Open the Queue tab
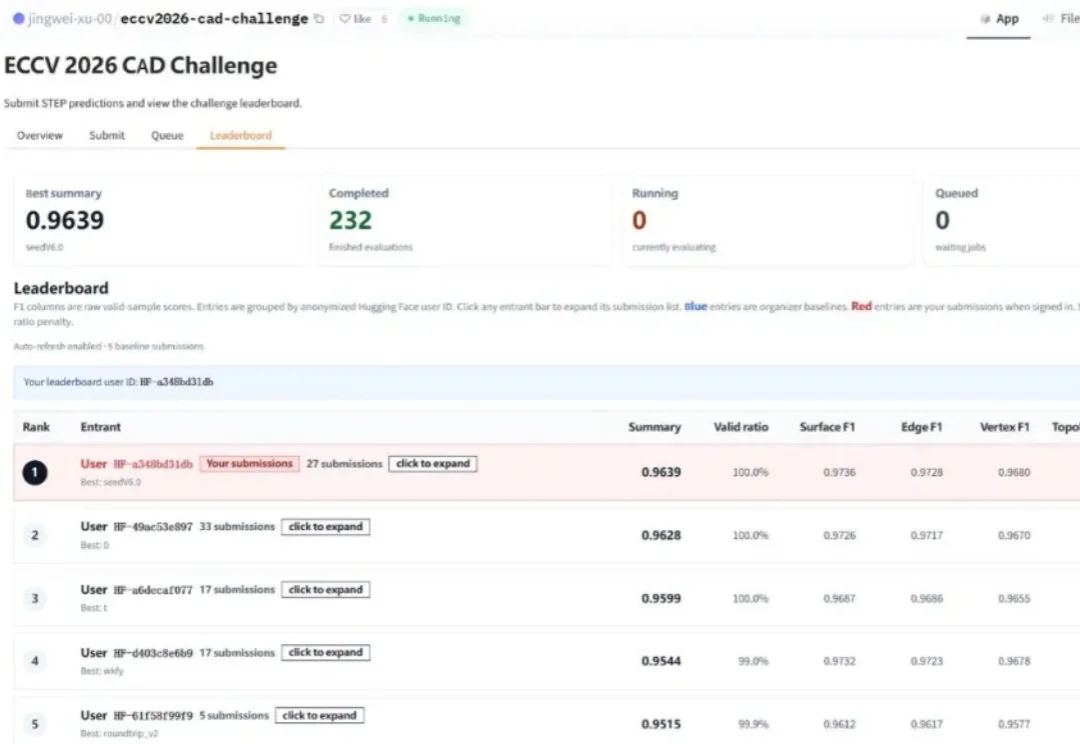This screenshot has height=744, width=1080. tap(167, 136)
